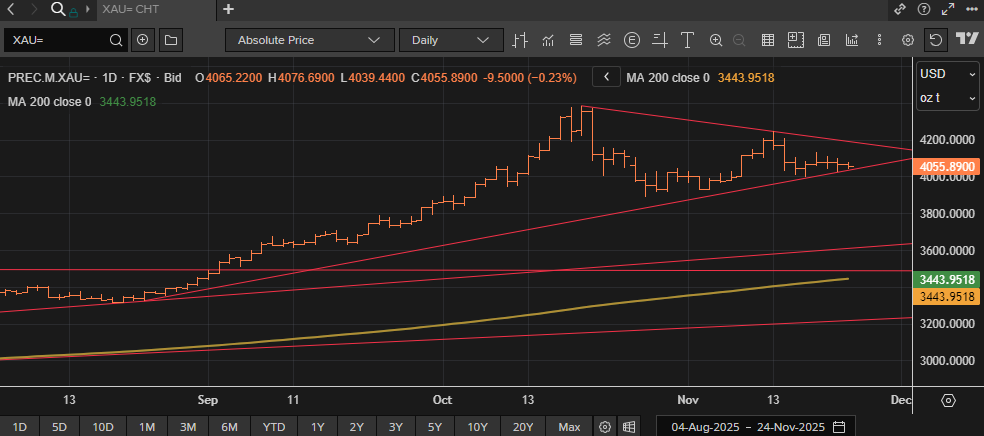The image size is (984, 436).
Task: Click the zoom in magnifier icon
Action: click(716, 40)
